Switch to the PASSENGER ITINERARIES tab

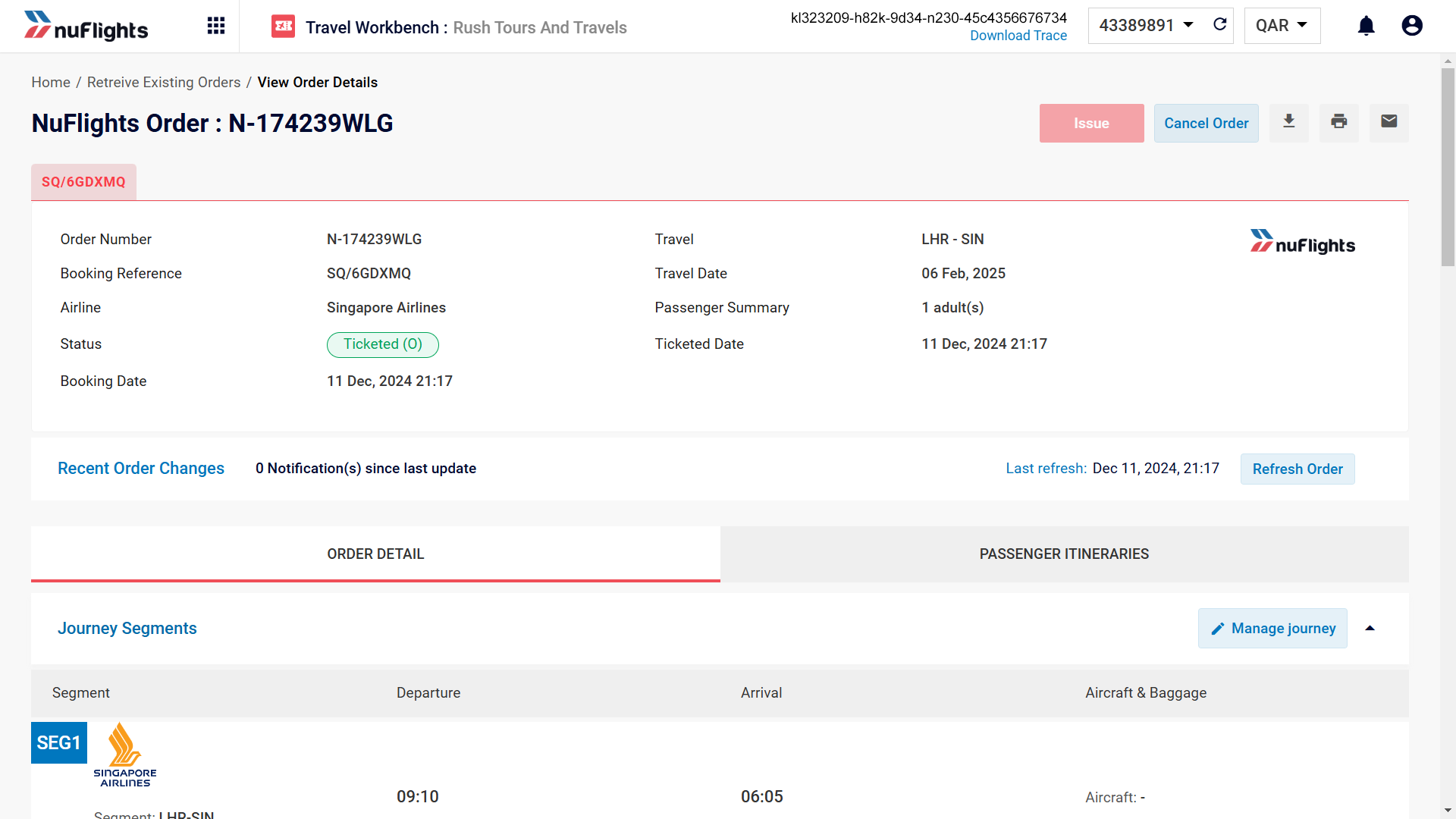coord(1064,554)
